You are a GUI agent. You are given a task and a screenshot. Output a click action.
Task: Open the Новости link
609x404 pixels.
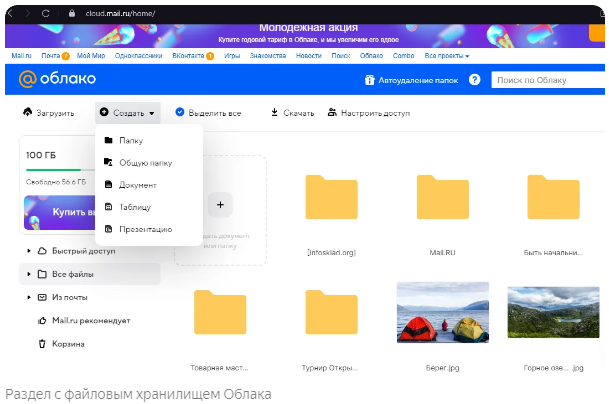pyautogui.click(x=309, y=56)
